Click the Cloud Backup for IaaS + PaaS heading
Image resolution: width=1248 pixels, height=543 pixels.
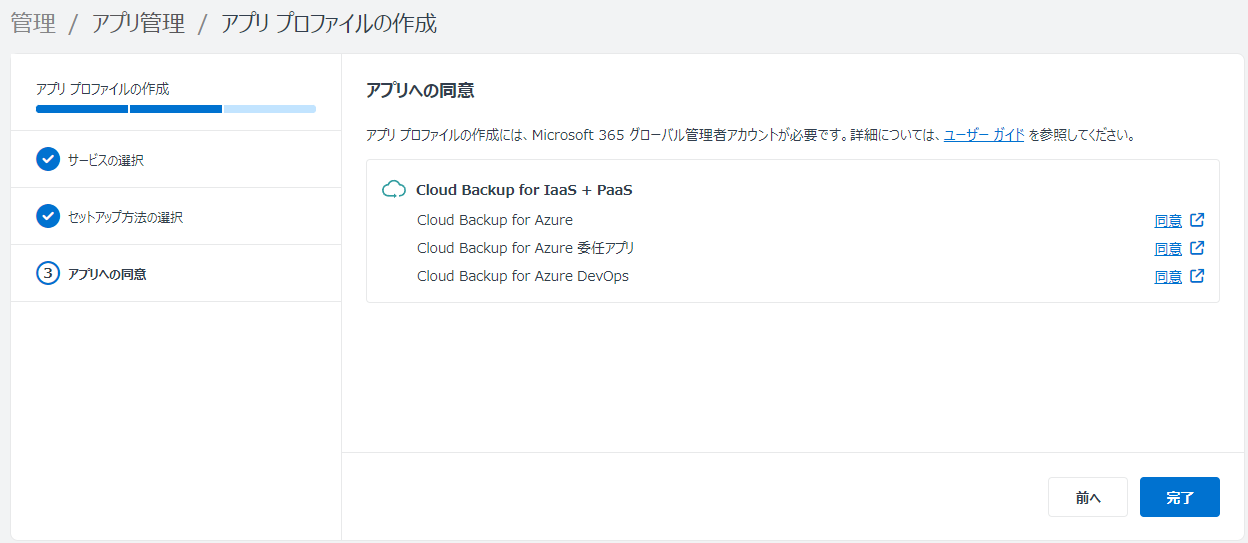524,190
